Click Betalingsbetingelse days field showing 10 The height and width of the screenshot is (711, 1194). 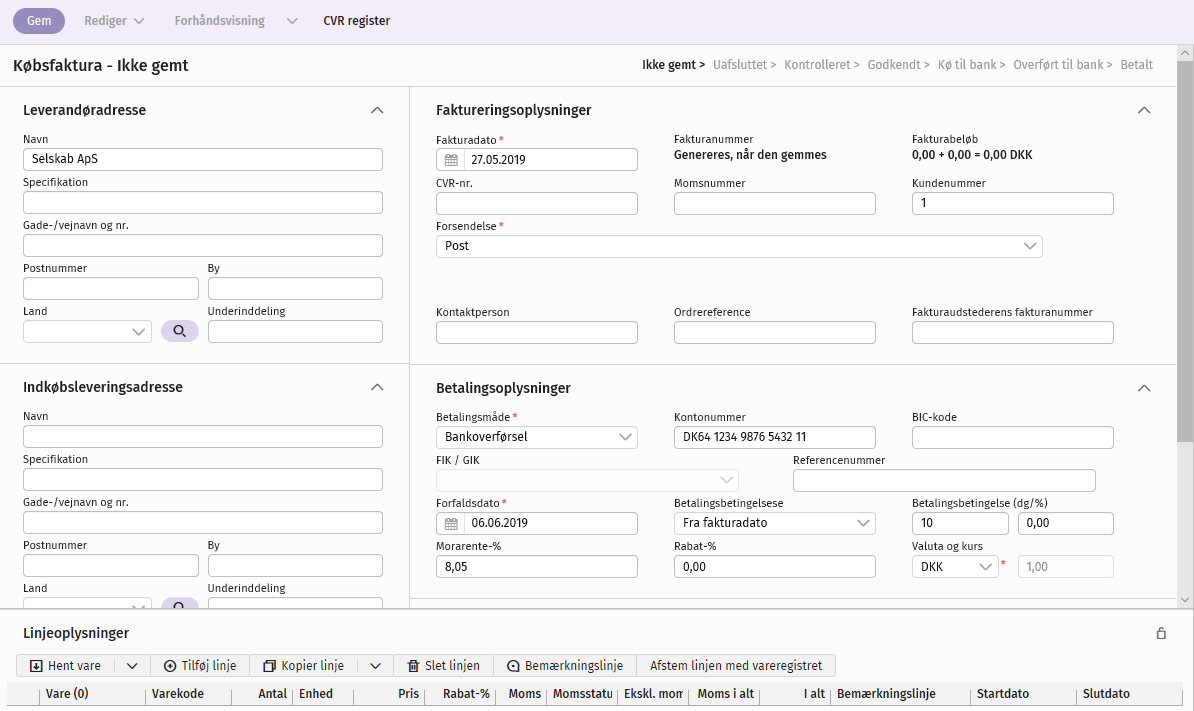click(960, 524)
